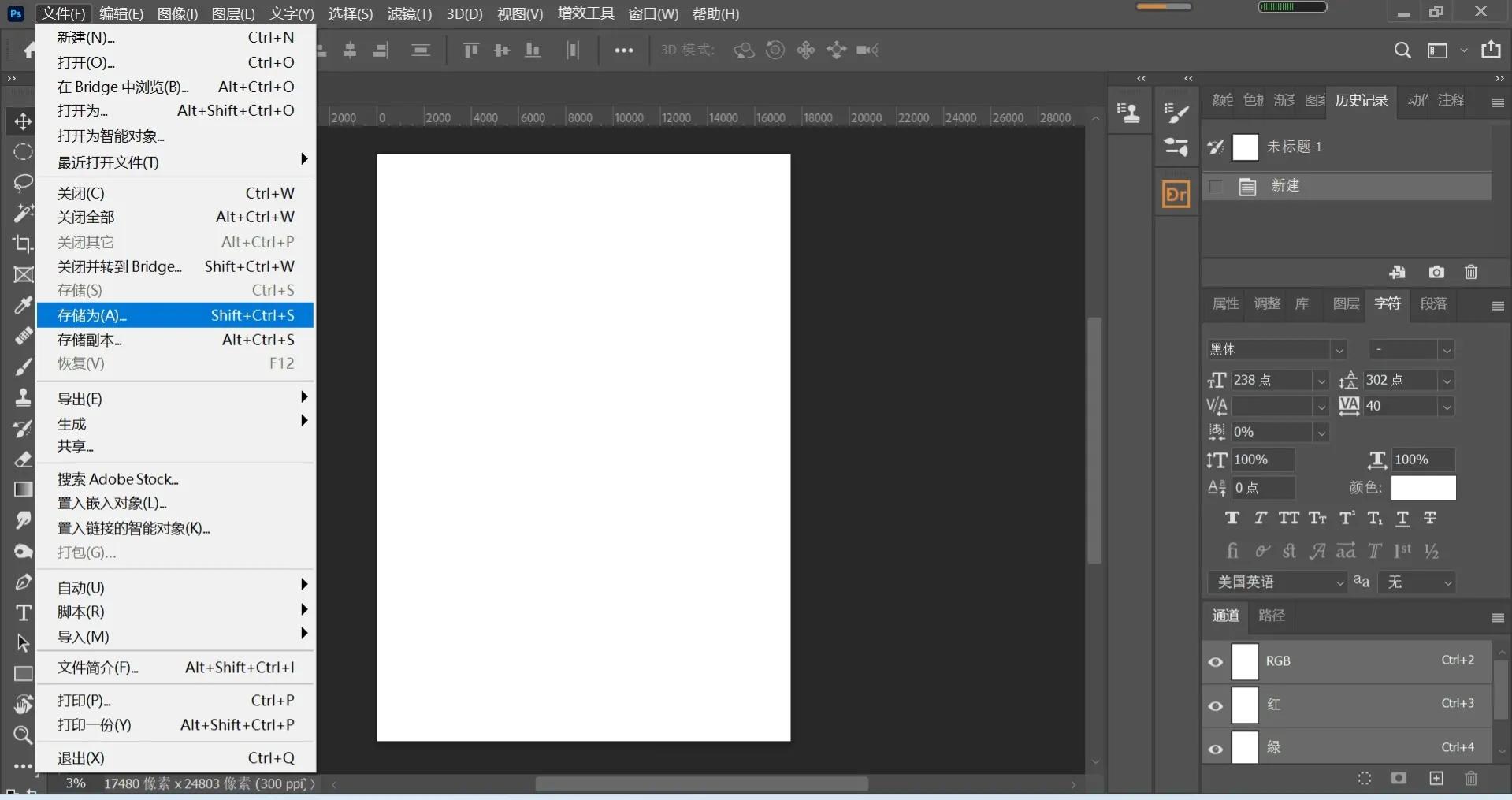Image resolution: width=1512 pixels, height=800 pixels.
Task: Select the Move tool
Action: [23, 121]
